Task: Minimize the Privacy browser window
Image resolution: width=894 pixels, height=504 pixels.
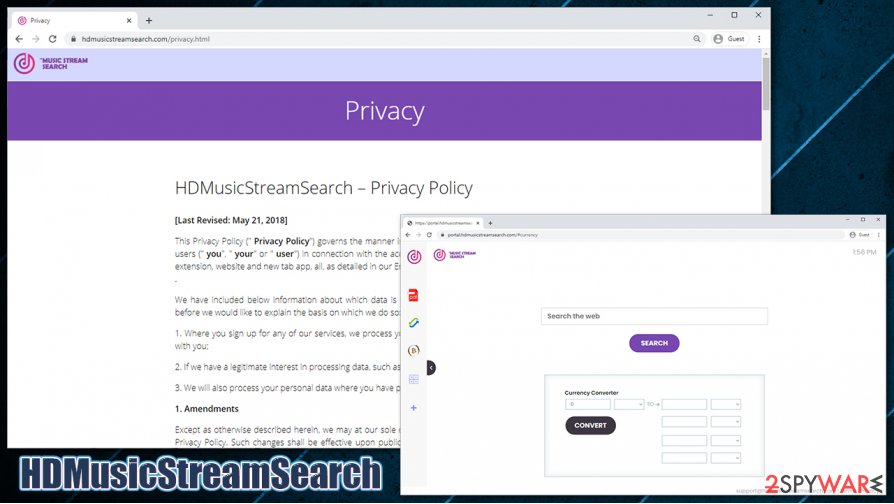Action: (710, 15)
